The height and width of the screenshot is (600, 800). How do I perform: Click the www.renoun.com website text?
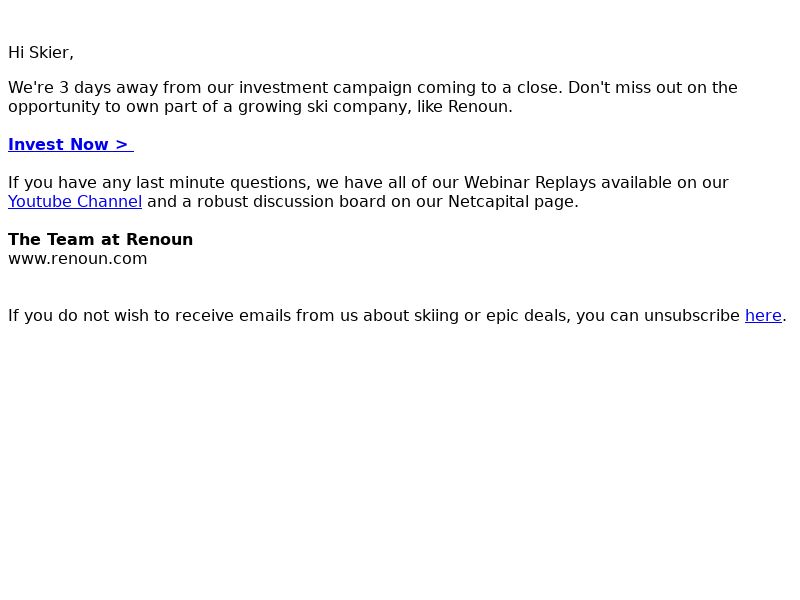tap(78, 258)
